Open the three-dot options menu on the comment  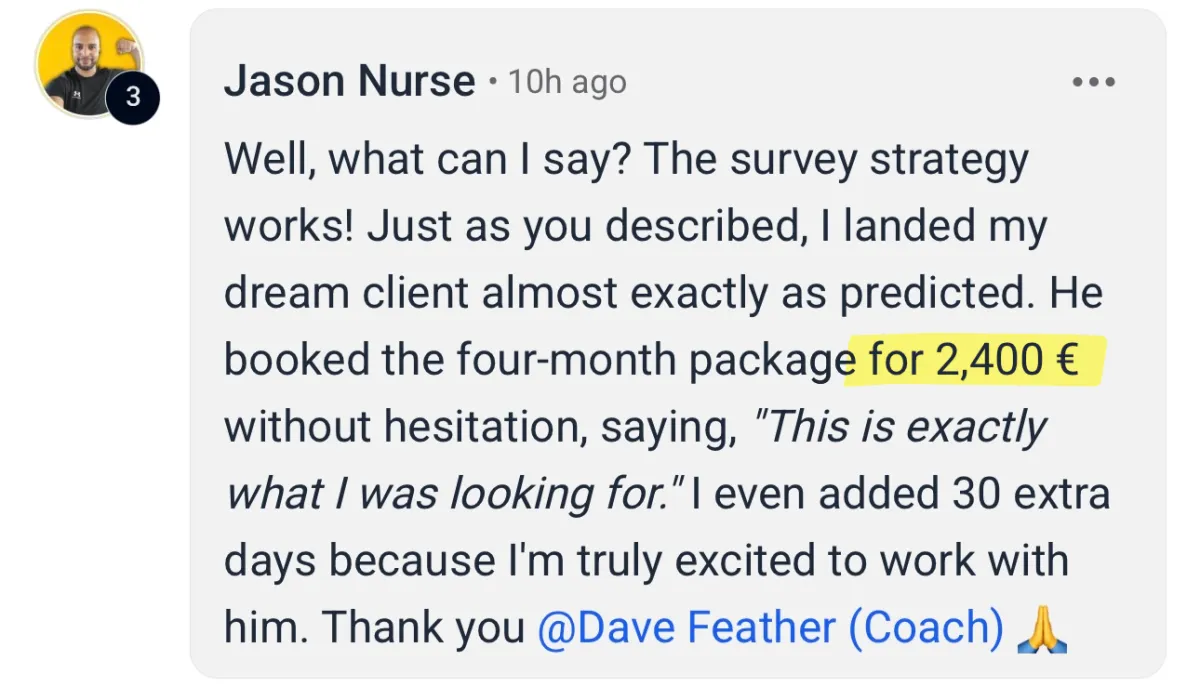click(x=1093, y=83)
